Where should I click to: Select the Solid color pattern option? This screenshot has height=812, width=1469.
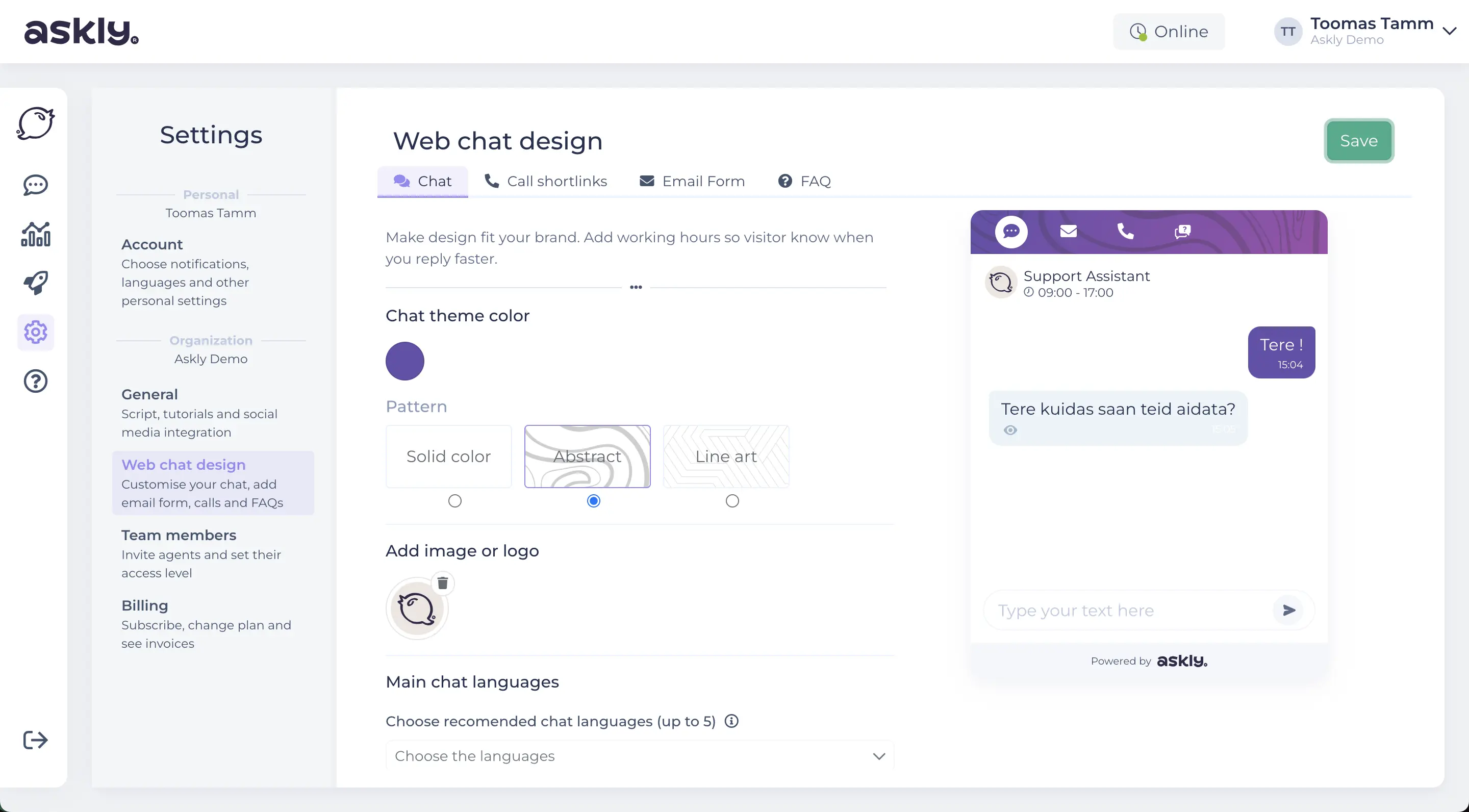click(454, 501)
